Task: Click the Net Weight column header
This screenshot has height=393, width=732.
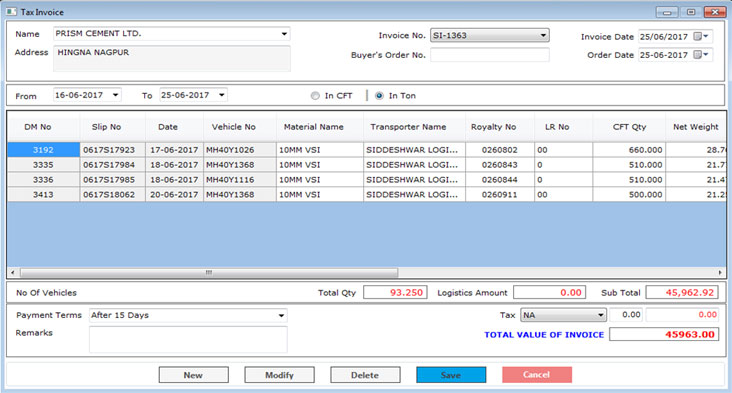Action: pyautogui.click(x=696, y=127)
